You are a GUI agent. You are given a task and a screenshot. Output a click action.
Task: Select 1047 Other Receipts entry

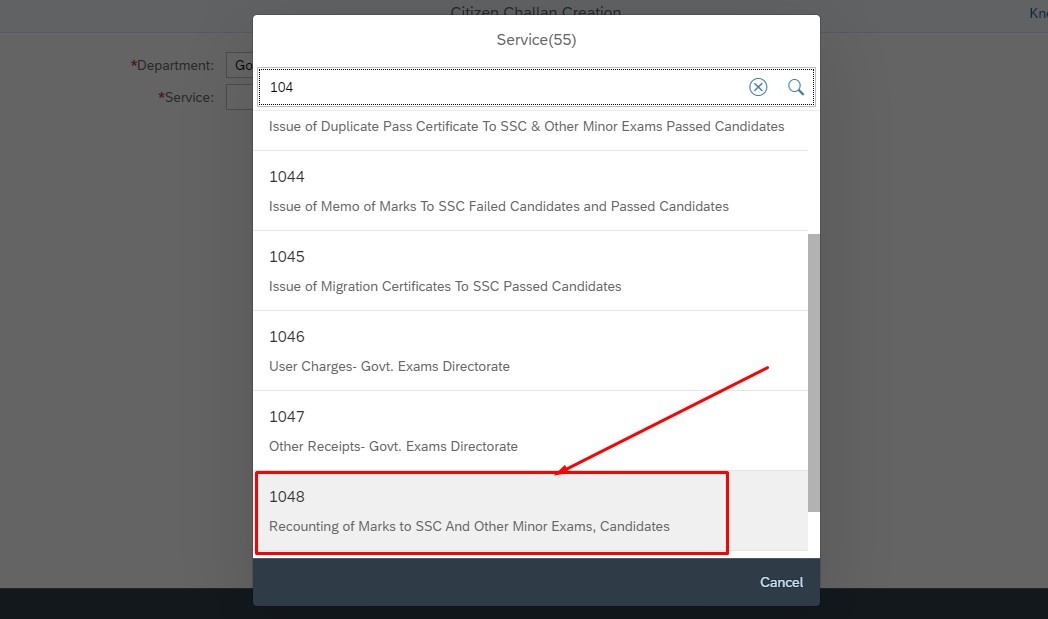[530, 430]
